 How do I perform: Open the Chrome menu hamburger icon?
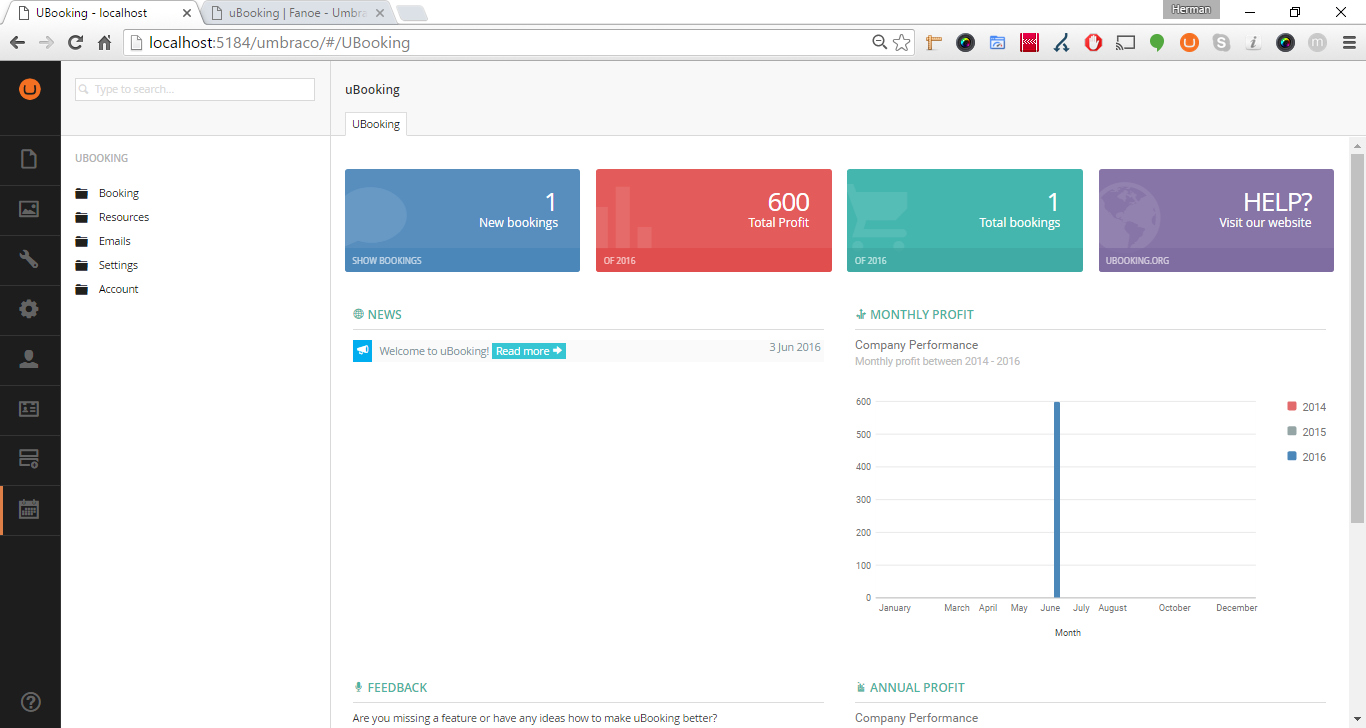pyautogui.click(x=1347, y=43)
